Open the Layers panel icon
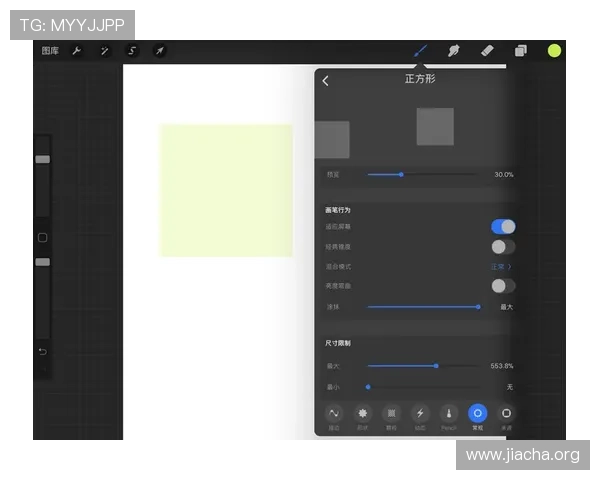600x480 pixels. pos(521,51)
